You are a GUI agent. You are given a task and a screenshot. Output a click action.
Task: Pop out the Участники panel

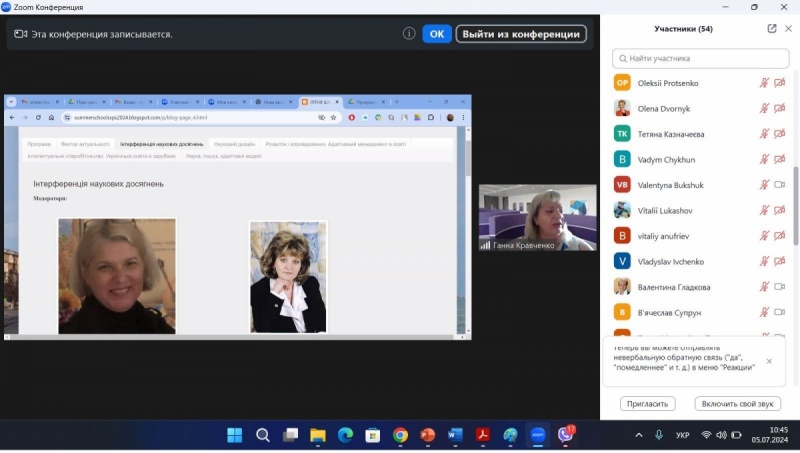(x=771, y=29)
